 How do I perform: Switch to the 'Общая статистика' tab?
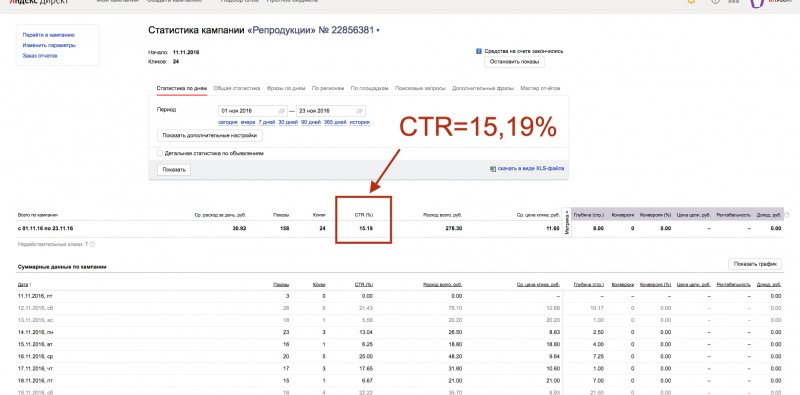click(x=237, y=88)
